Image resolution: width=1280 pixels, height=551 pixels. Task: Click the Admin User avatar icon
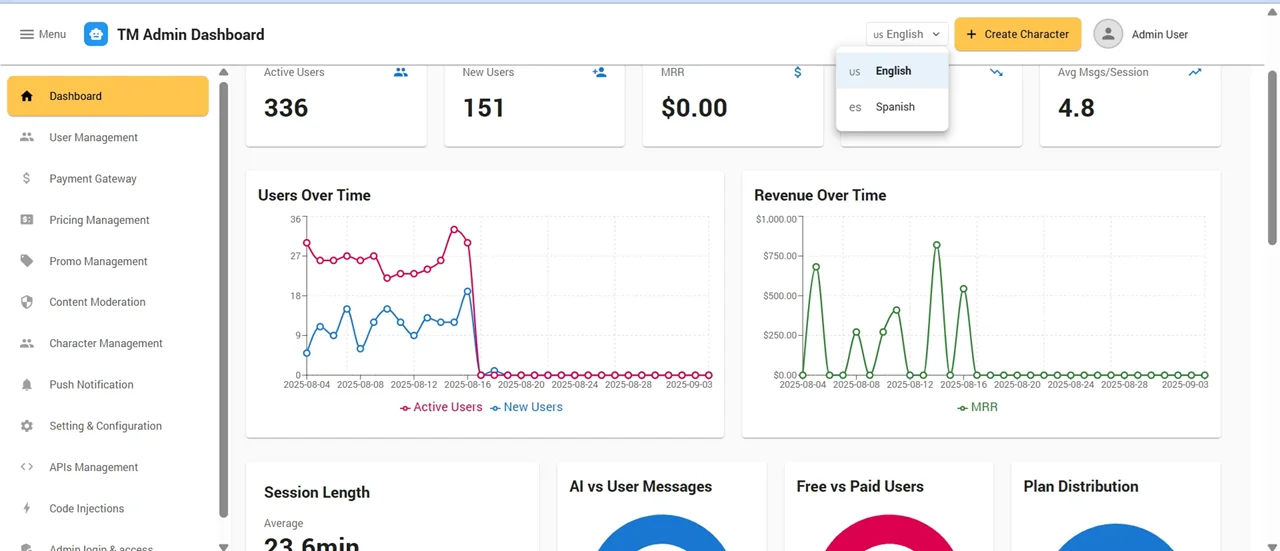click(1108, 34)
